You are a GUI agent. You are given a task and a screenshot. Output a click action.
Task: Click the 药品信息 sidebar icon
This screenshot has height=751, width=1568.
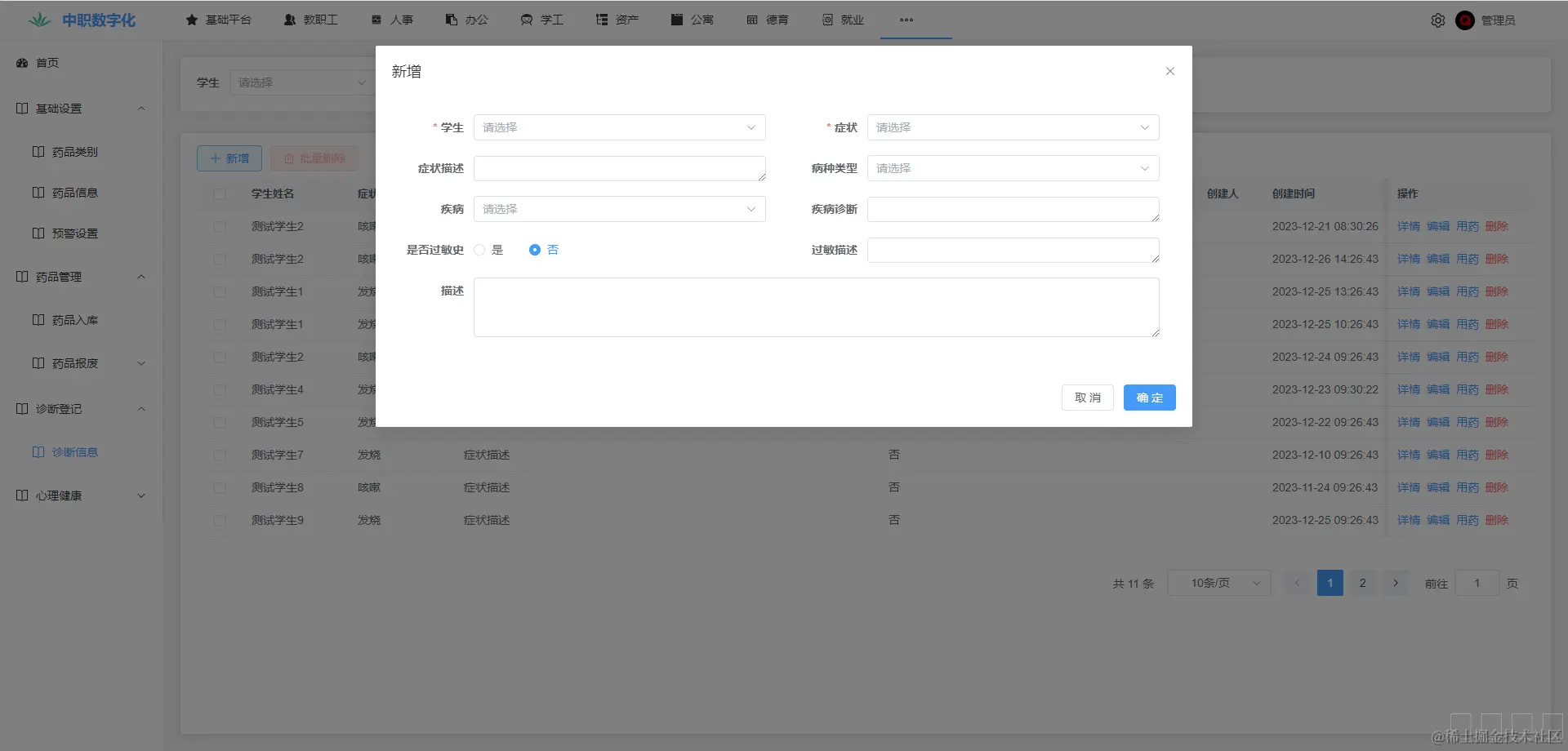(38, 193)
